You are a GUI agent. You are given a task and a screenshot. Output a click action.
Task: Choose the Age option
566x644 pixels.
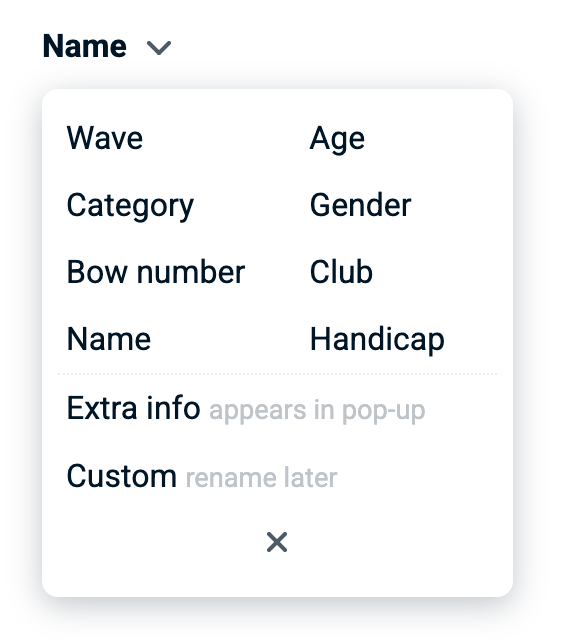[x=337, y=139]
